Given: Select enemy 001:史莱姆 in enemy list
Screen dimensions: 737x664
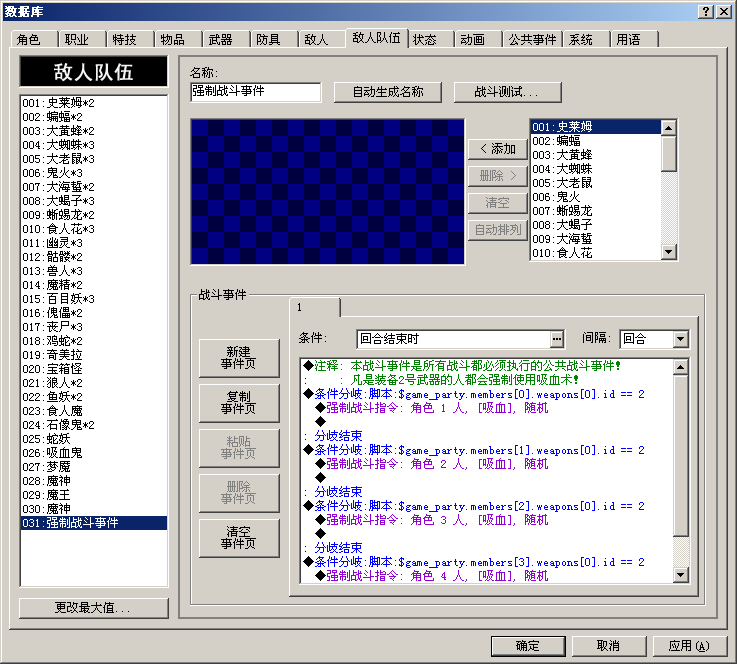Looking at the screenshot, I should [x=596, y=127].
